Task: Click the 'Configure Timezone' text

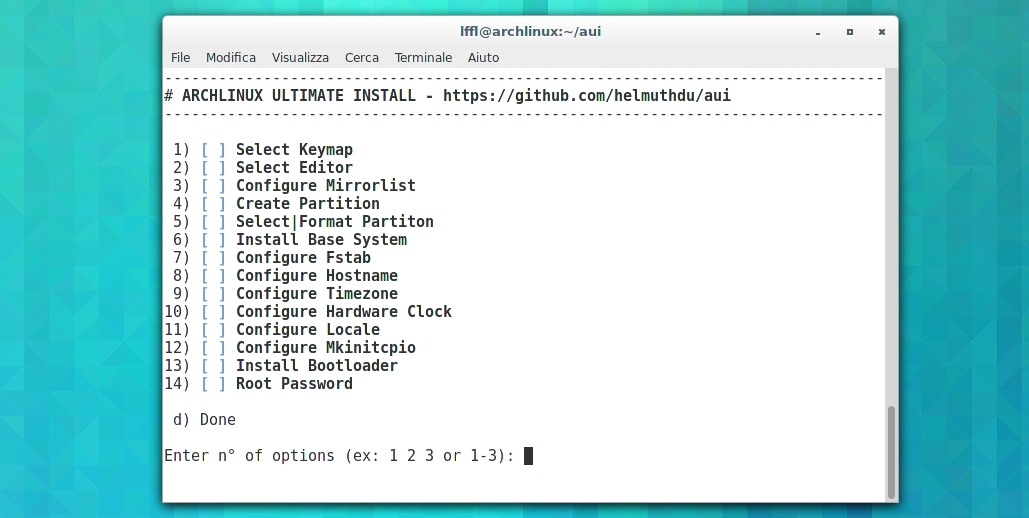Action: [x=317, y=293]
